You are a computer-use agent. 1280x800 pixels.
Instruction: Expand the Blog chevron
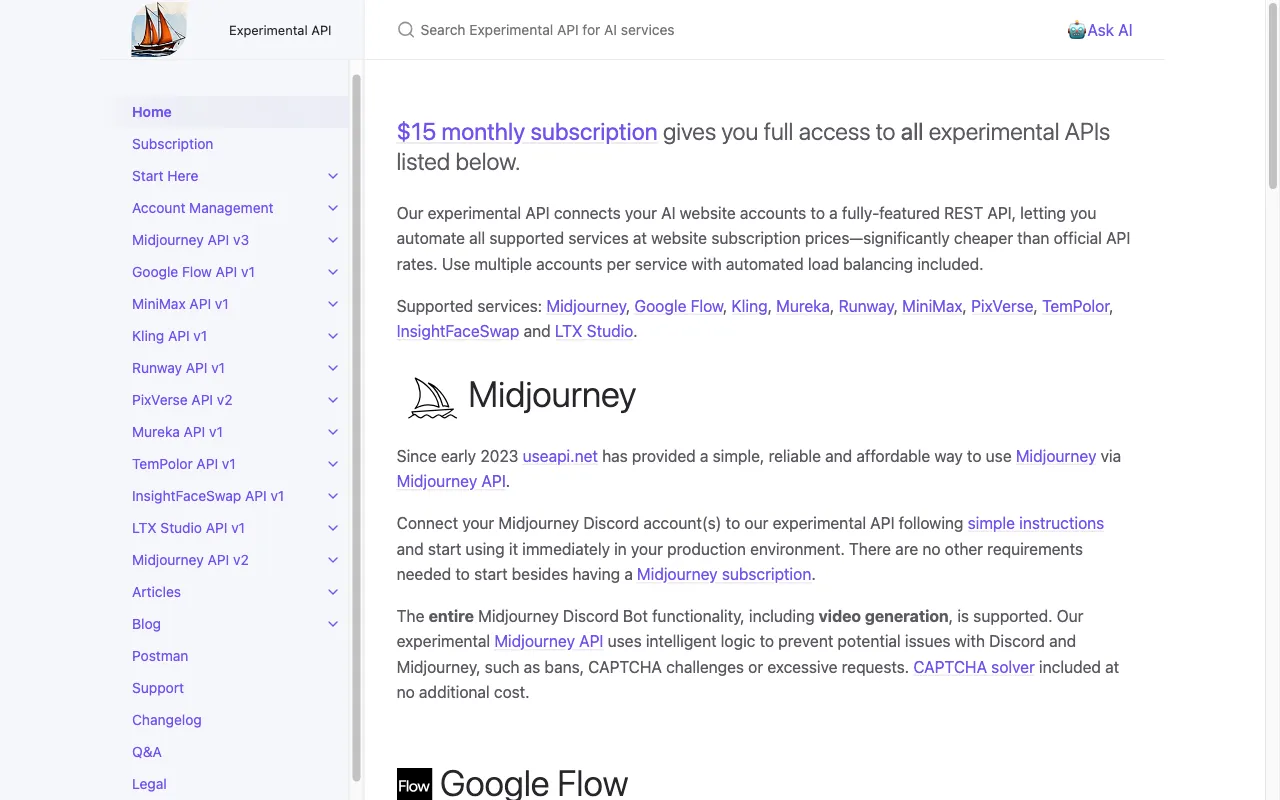pyautogui.click(x=333, y=624)
